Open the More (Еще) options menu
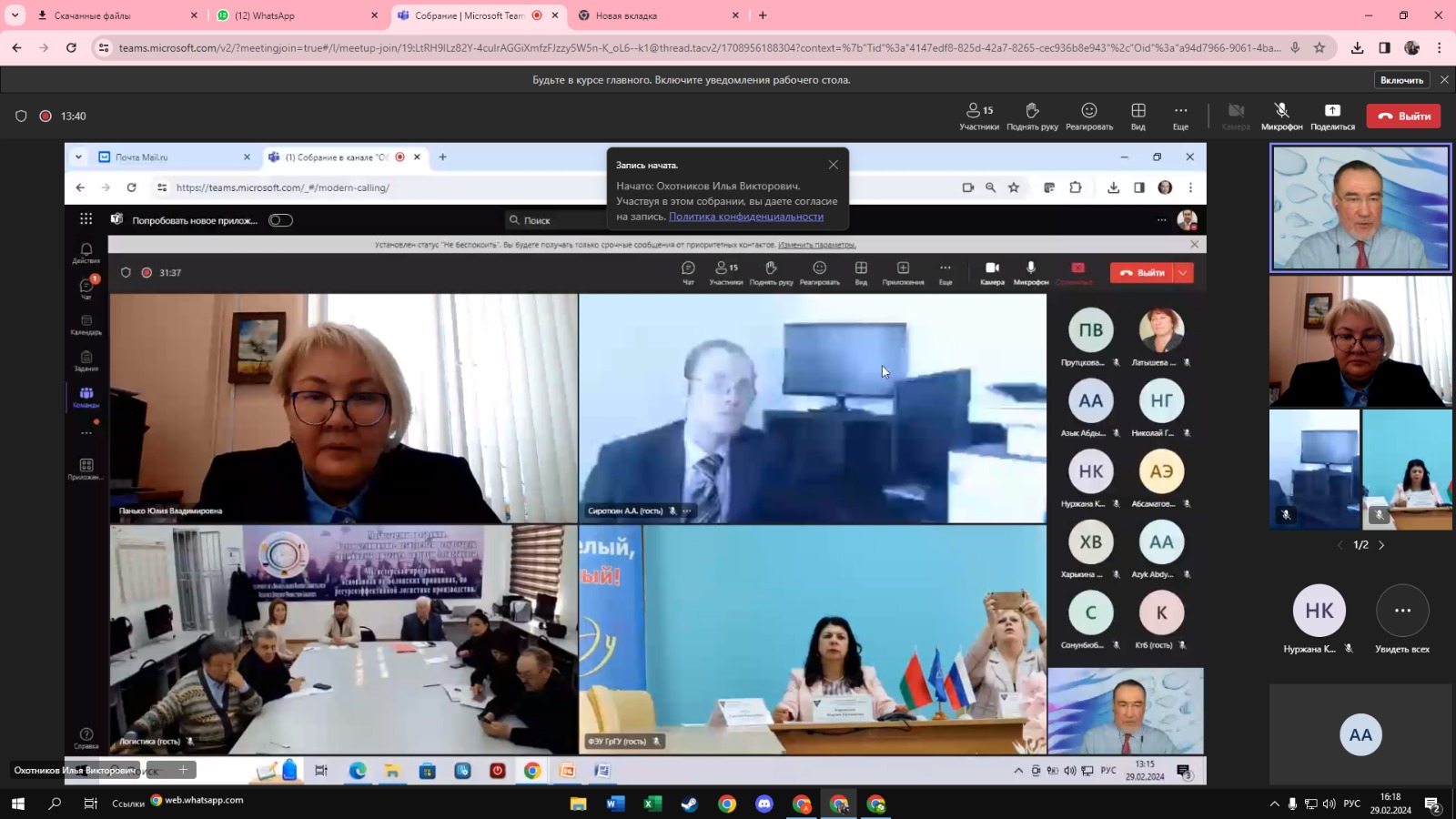 (x=1180, y=116)
